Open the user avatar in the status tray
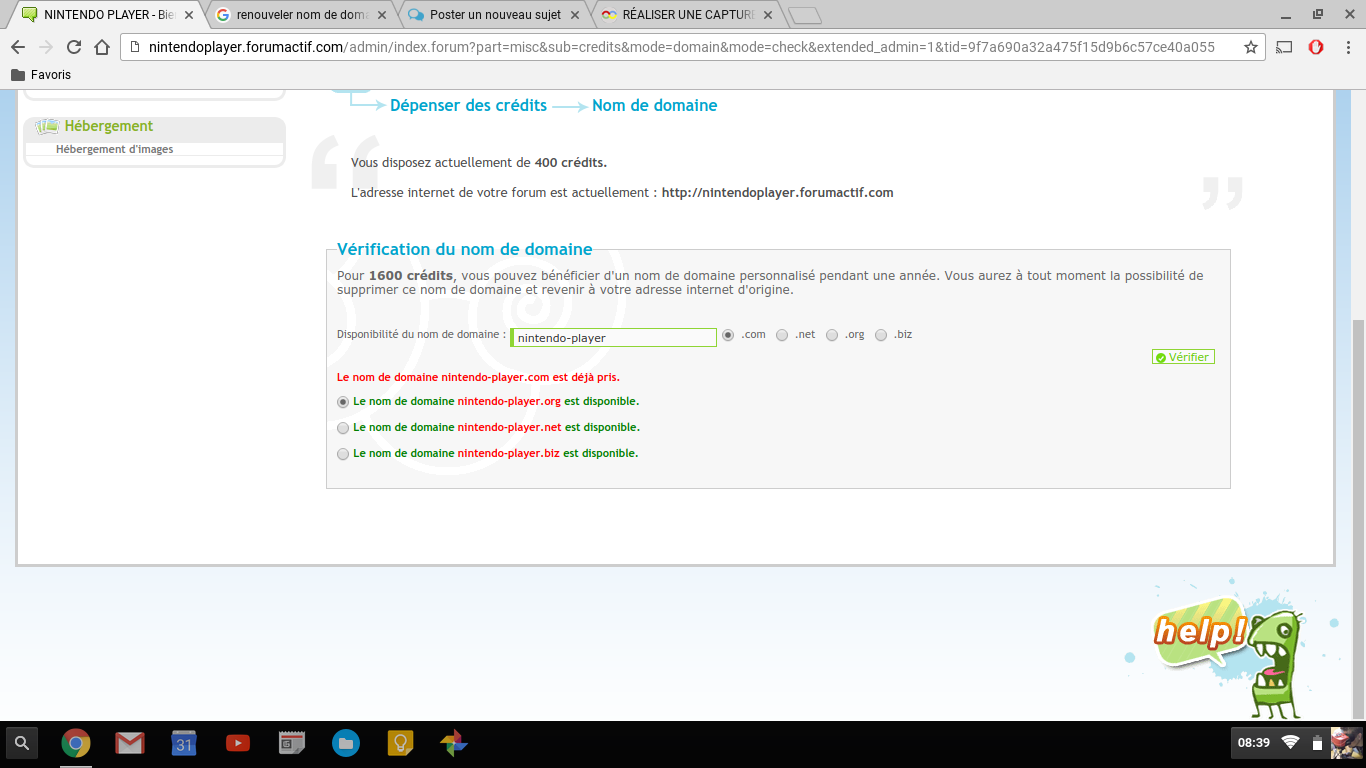The height and width of the screenshot is (768, 1366). pos(1346,743)
